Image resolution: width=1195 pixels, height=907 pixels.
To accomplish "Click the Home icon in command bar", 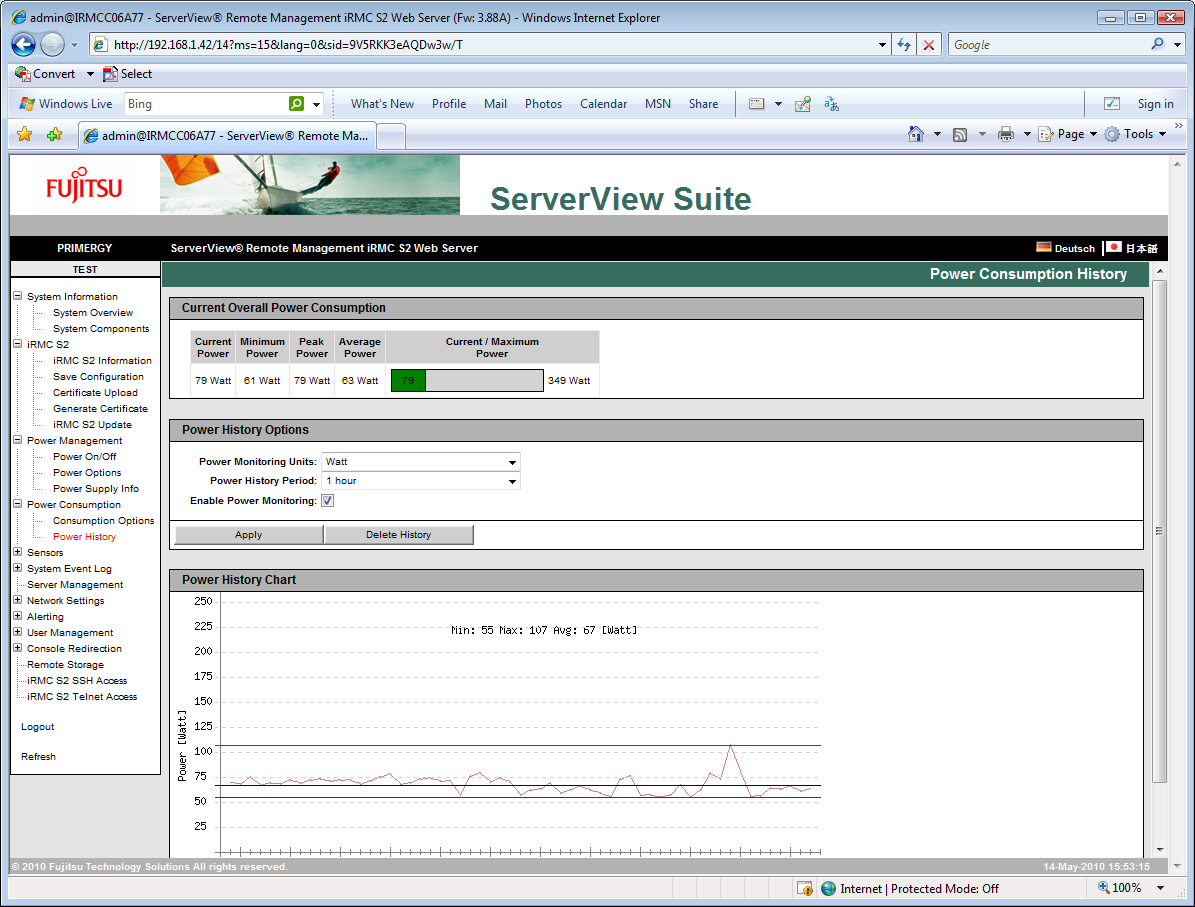I will point(915,134).
